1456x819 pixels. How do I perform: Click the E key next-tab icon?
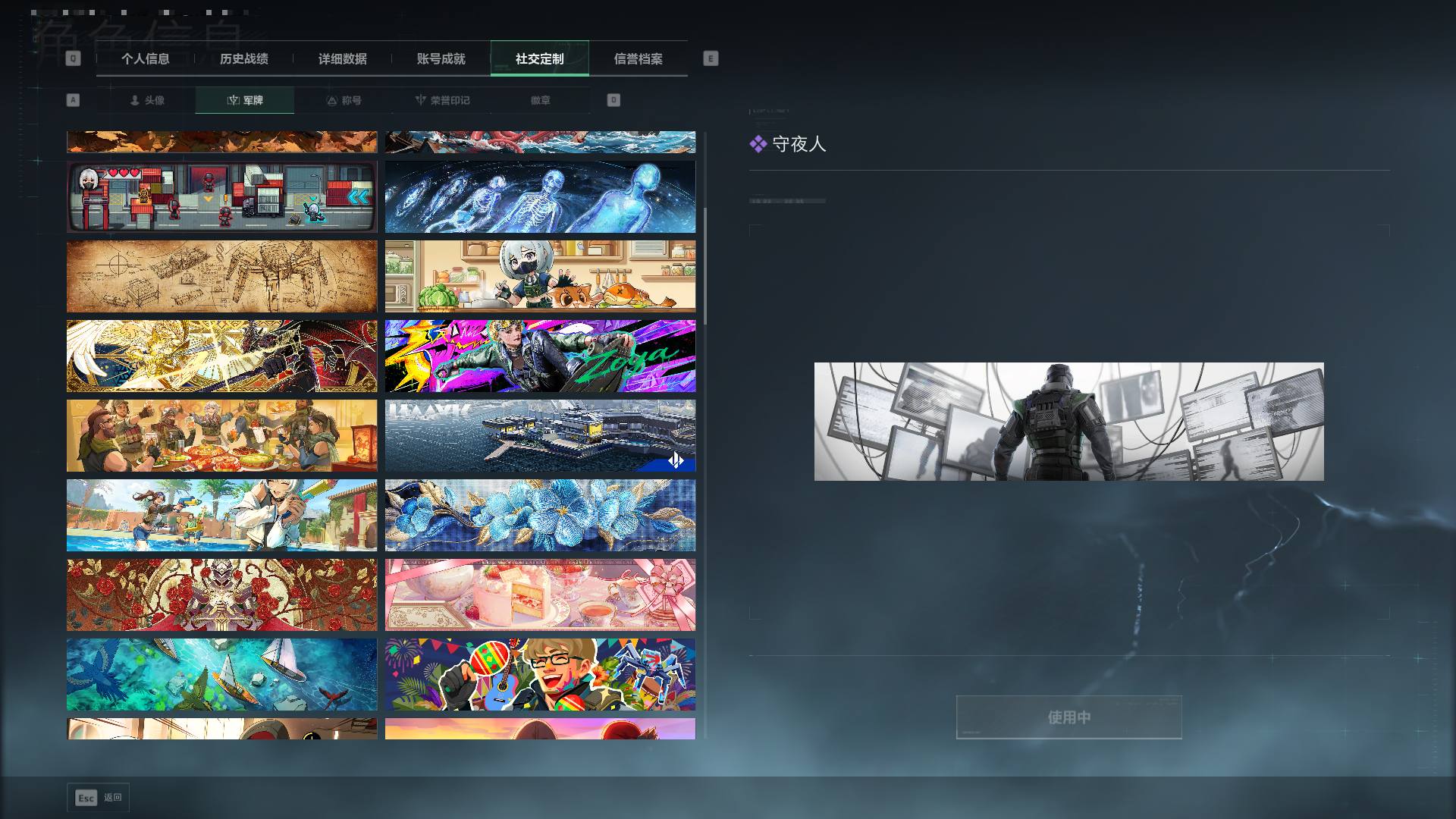pos(711,58)
